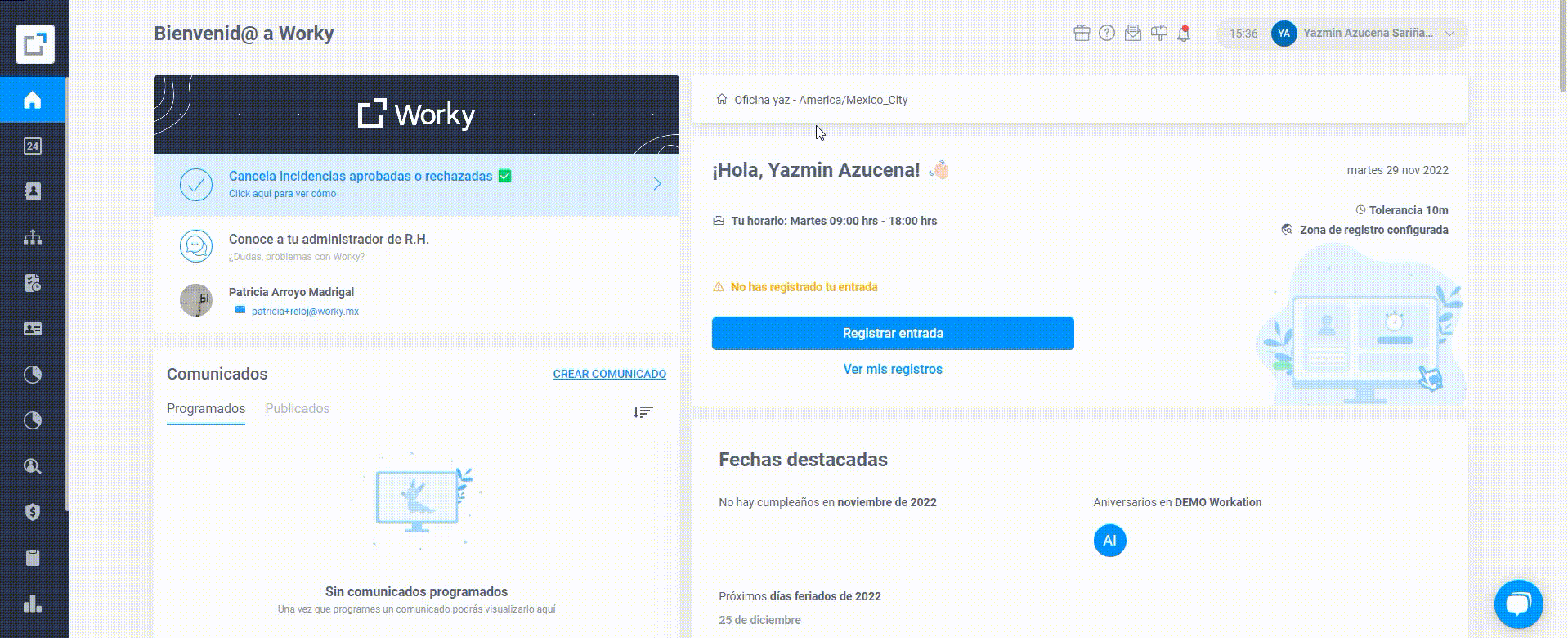
Task: Open the chat support bubble
Action: coord(1518,604)
